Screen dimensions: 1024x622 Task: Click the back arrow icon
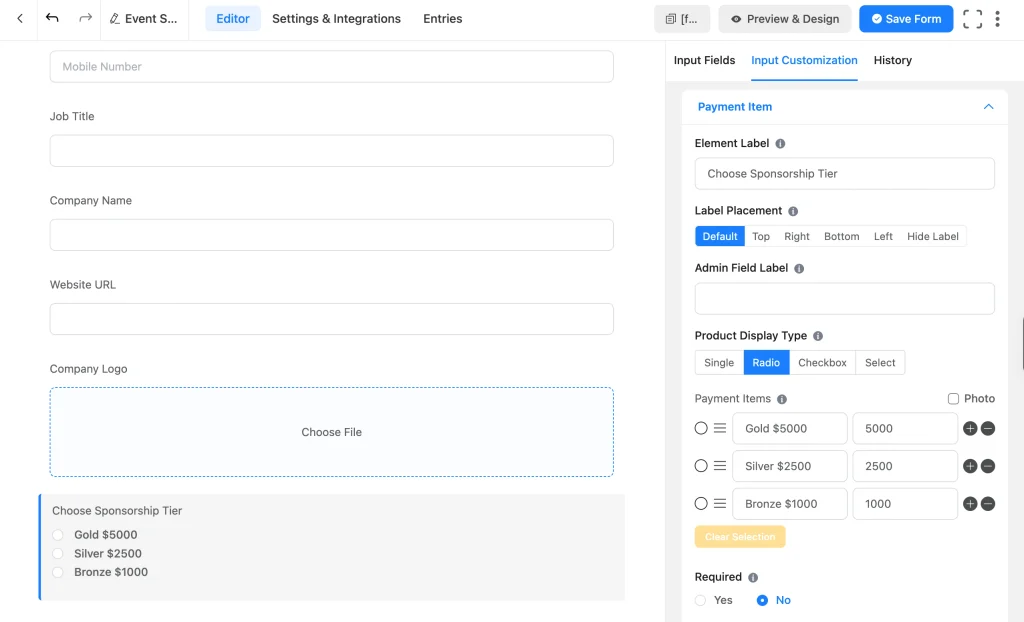pyautogui.click(x=20, y=18)
